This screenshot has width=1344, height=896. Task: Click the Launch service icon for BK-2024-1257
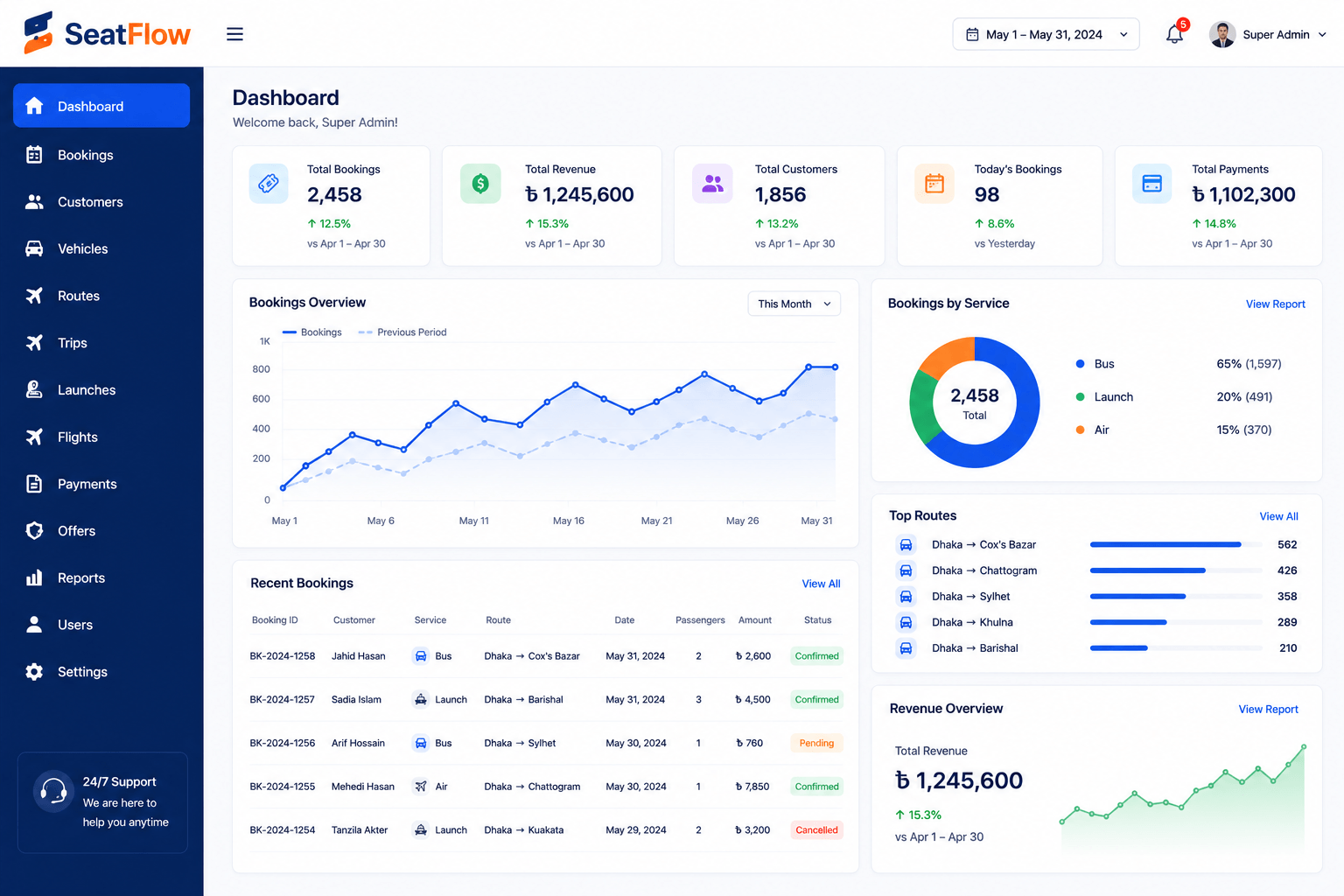click(421, 700)
